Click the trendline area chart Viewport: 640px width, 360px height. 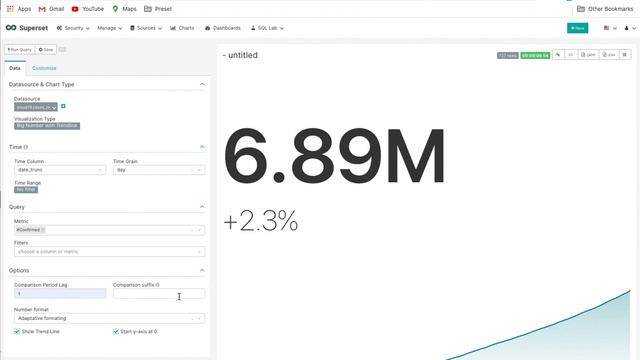(539, 325)
